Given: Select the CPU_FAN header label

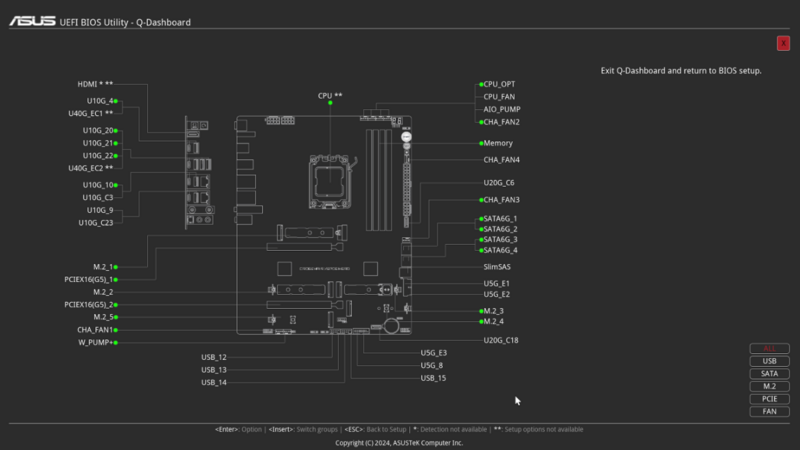Looking at the screenshot, I should pyautogui.click(x=500, y=97).
